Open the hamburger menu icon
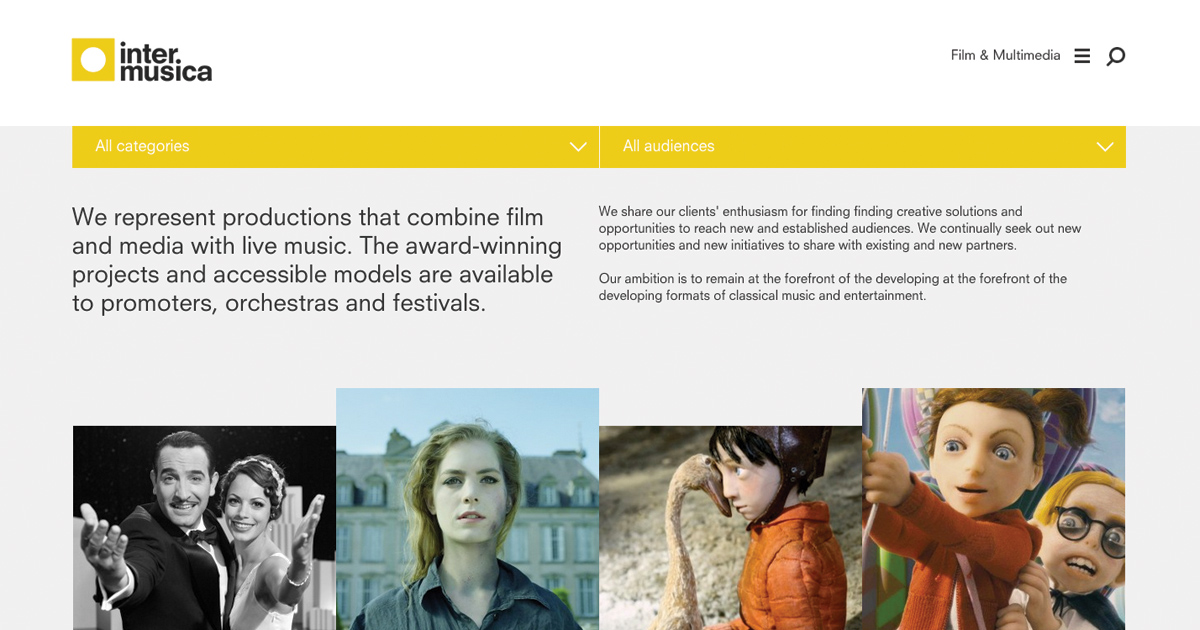Viewport: 1200px width, 630px height. click(x=1082, y=56)
